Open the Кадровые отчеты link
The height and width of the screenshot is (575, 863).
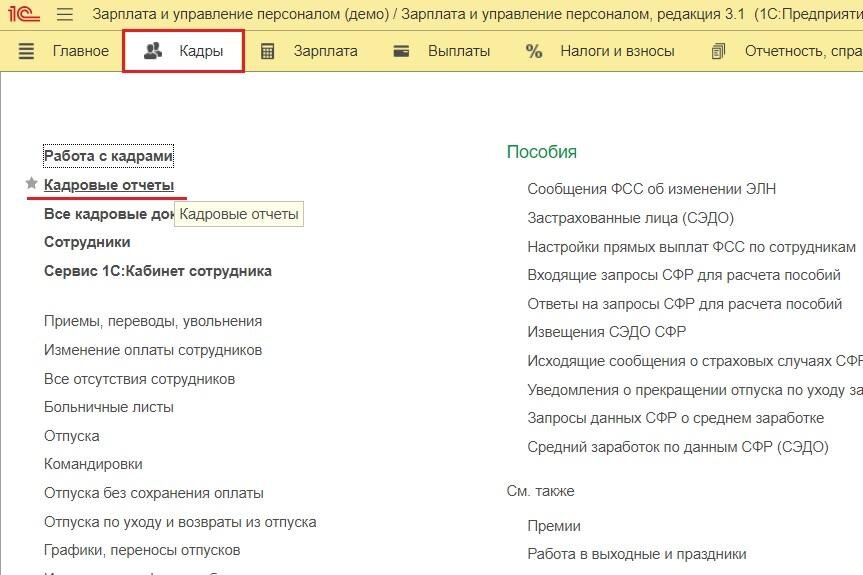[109, 185]
